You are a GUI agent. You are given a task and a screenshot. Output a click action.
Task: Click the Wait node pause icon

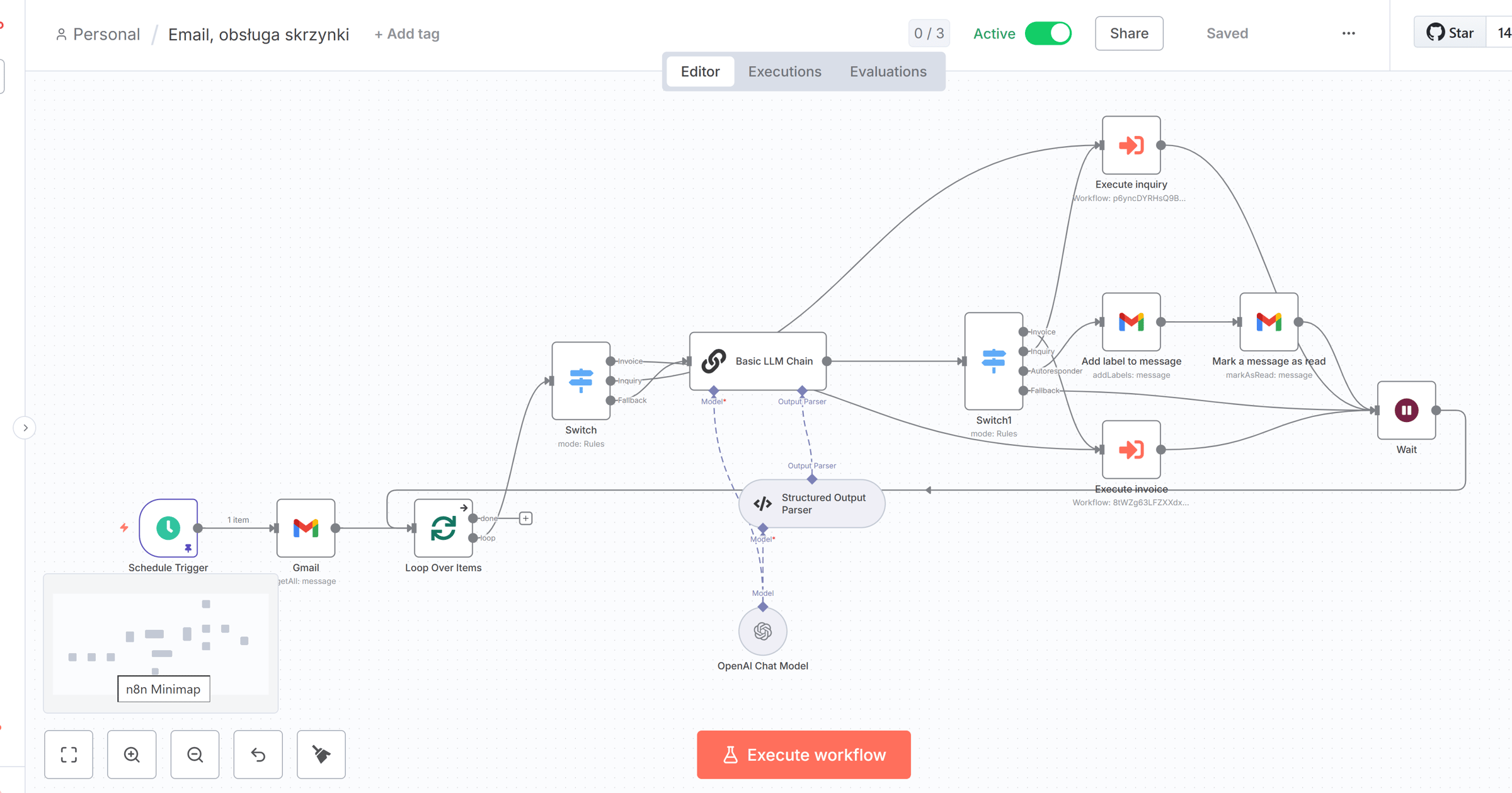click(1406, 410)
